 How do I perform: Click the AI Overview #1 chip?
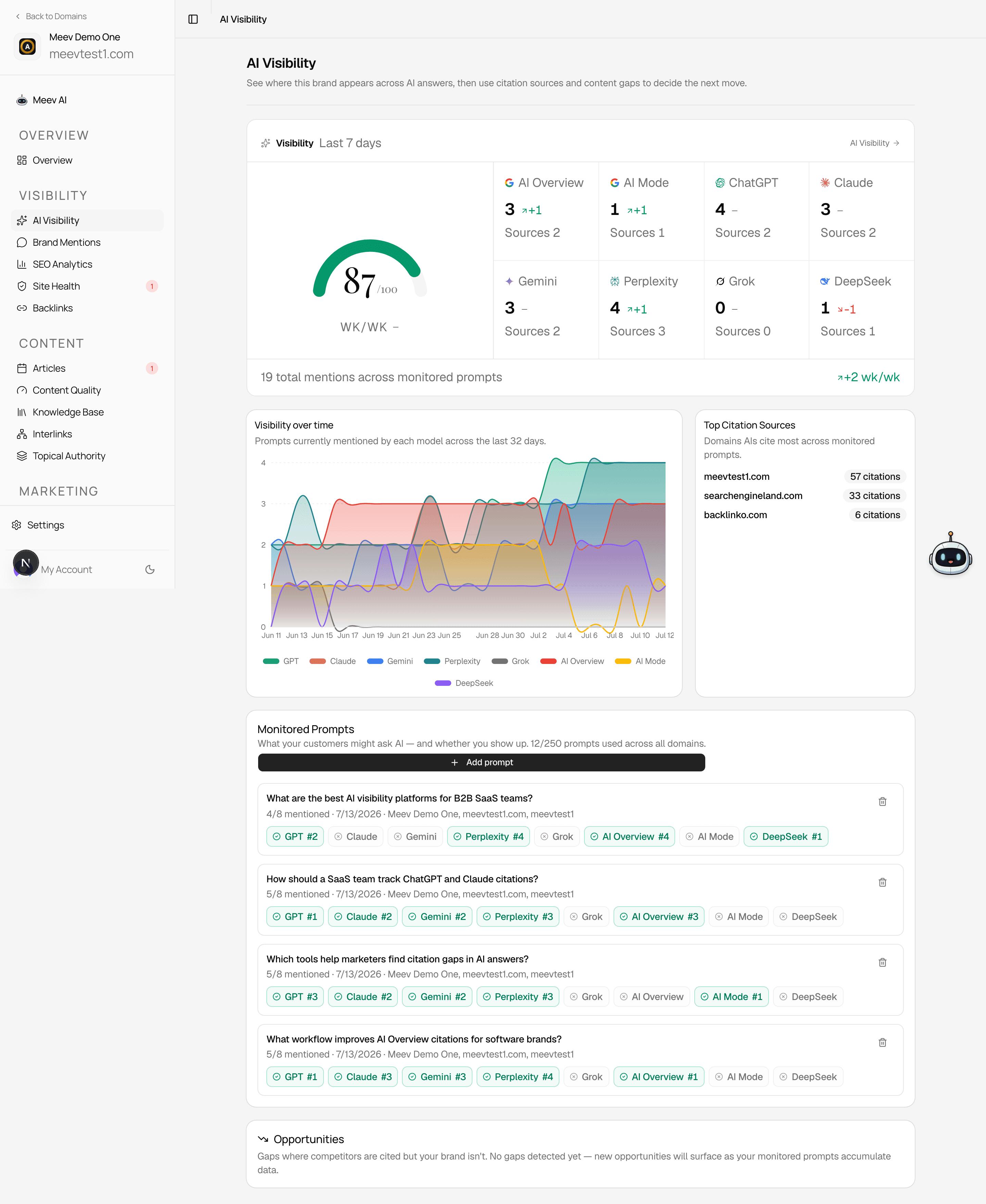[658, 1077]
